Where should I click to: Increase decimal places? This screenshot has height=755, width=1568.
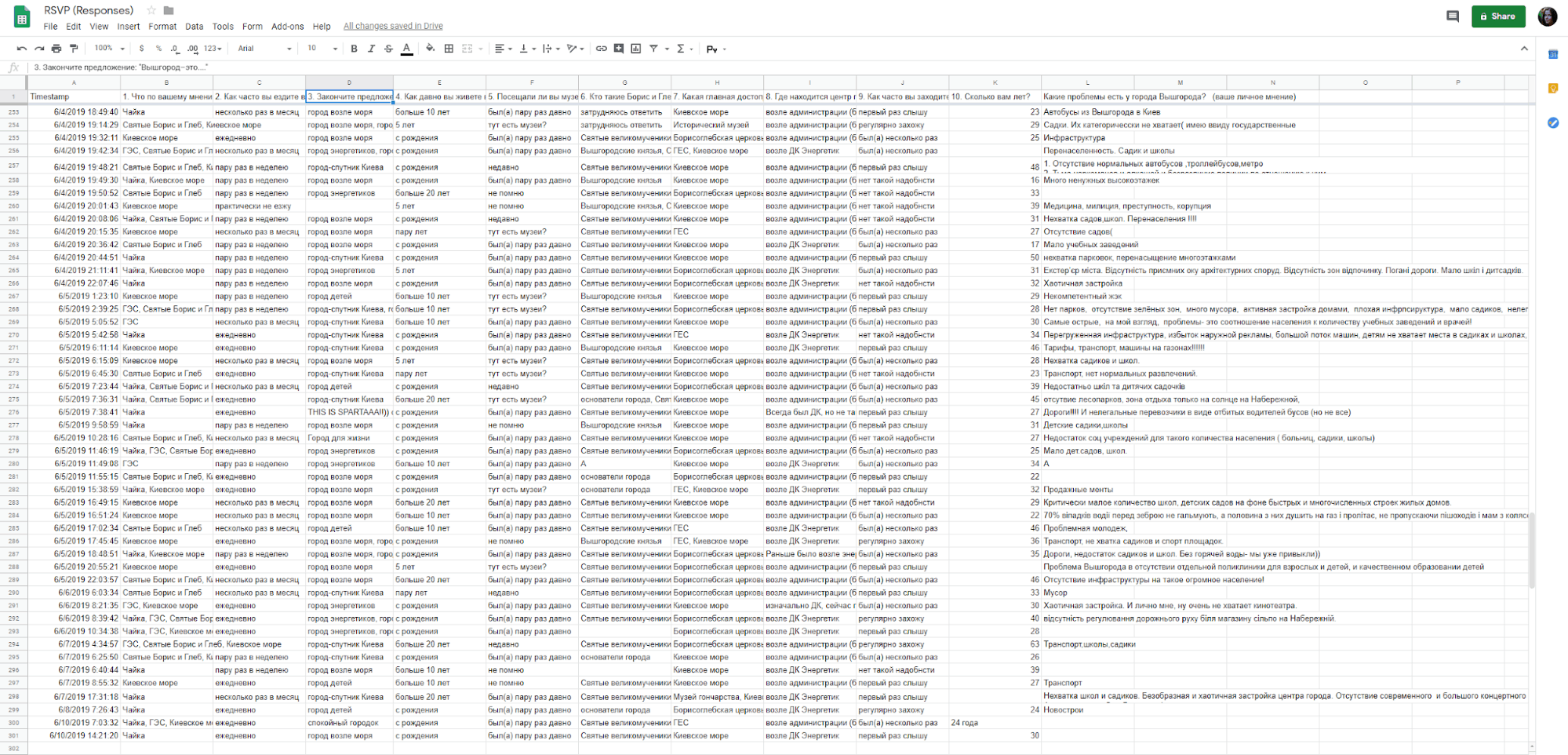[x=192, y=49]
